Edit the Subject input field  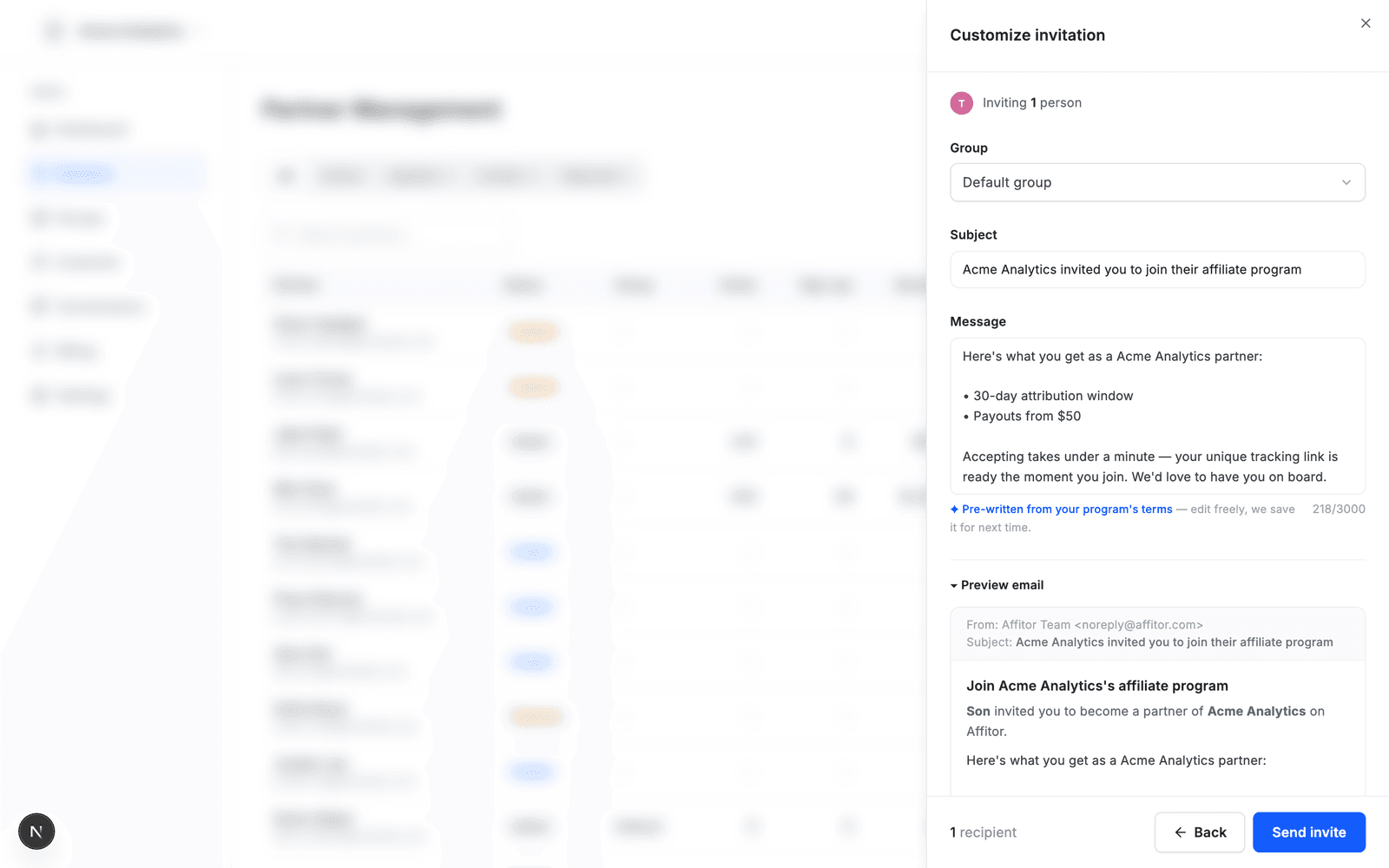[x=1157, y=269]
